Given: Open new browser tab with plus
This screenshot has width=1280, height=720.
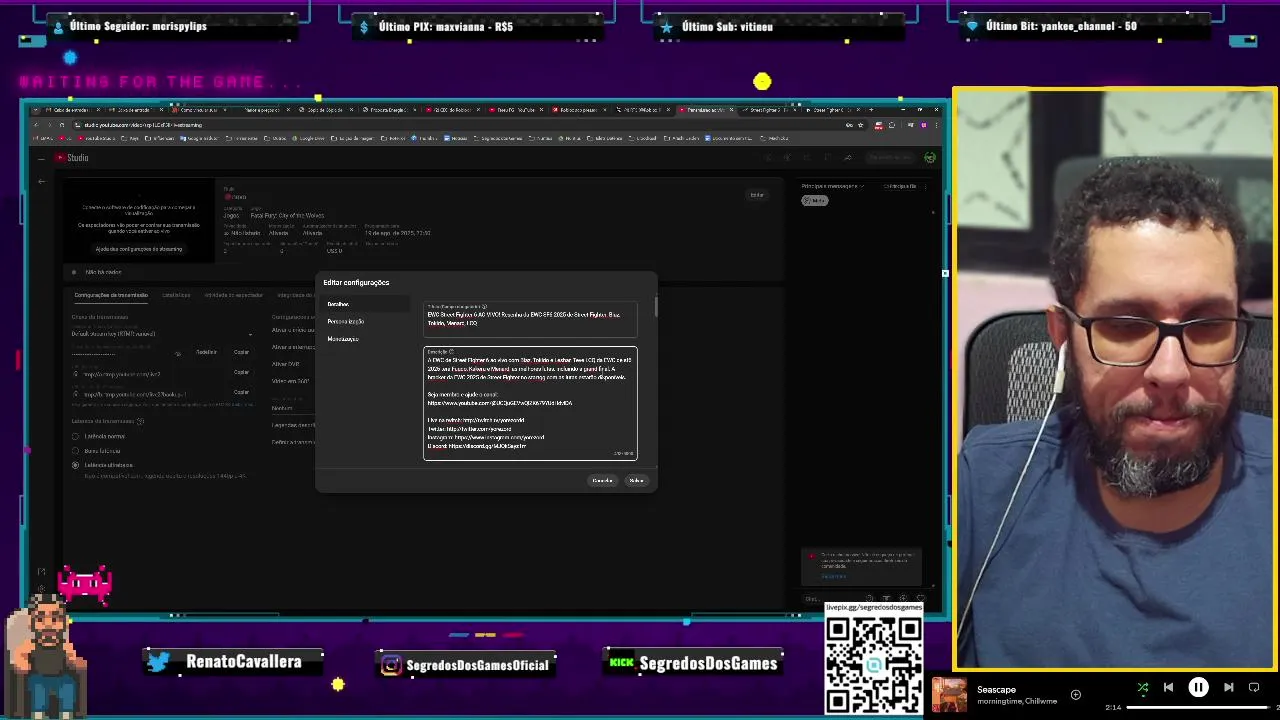Looking at the screenshot, I should point(871,110).
